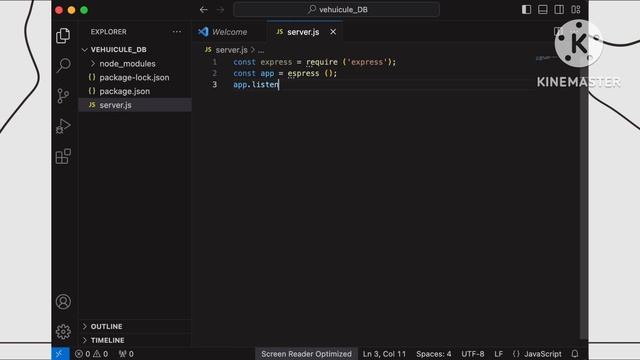
Task: Open errors and warnings status indicator
Action: coord(92,354)
